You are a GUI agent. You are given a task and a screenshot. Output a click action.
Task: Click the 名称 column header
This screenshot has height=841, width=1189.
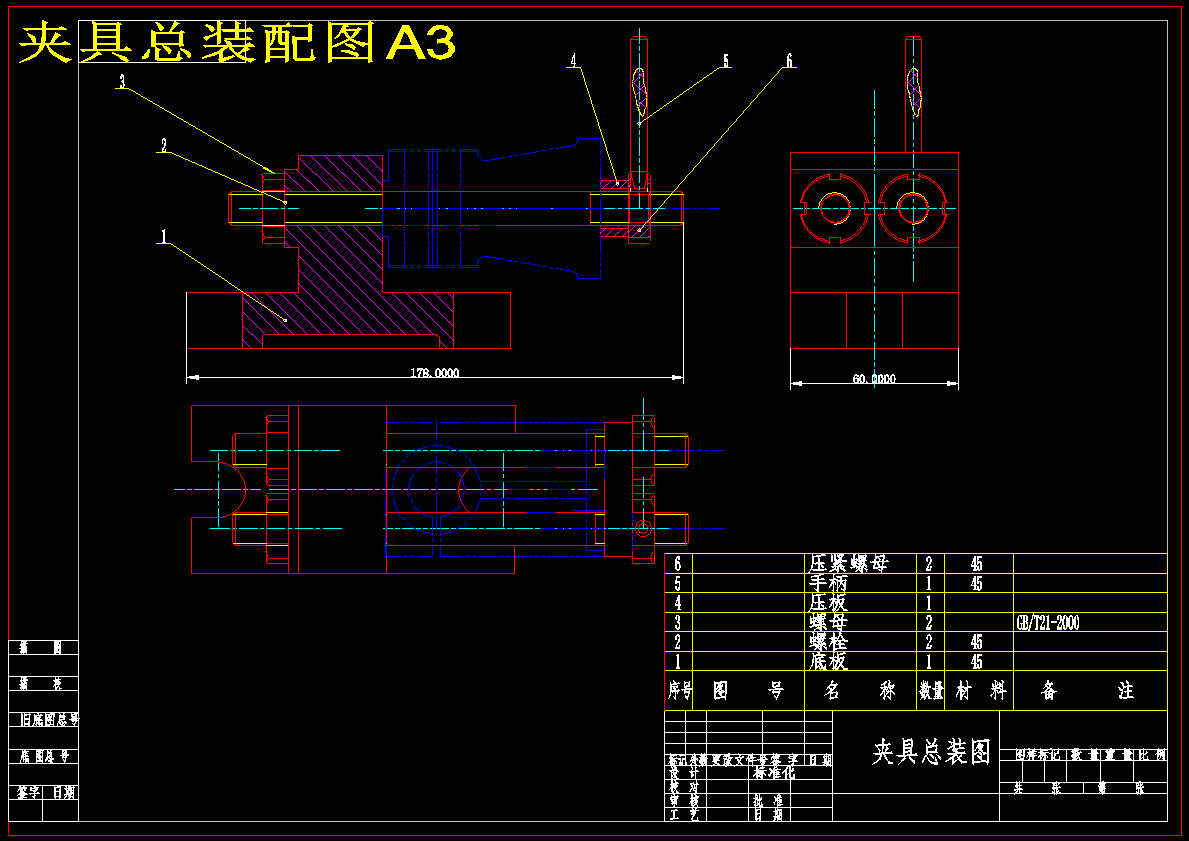coord(860,690)
